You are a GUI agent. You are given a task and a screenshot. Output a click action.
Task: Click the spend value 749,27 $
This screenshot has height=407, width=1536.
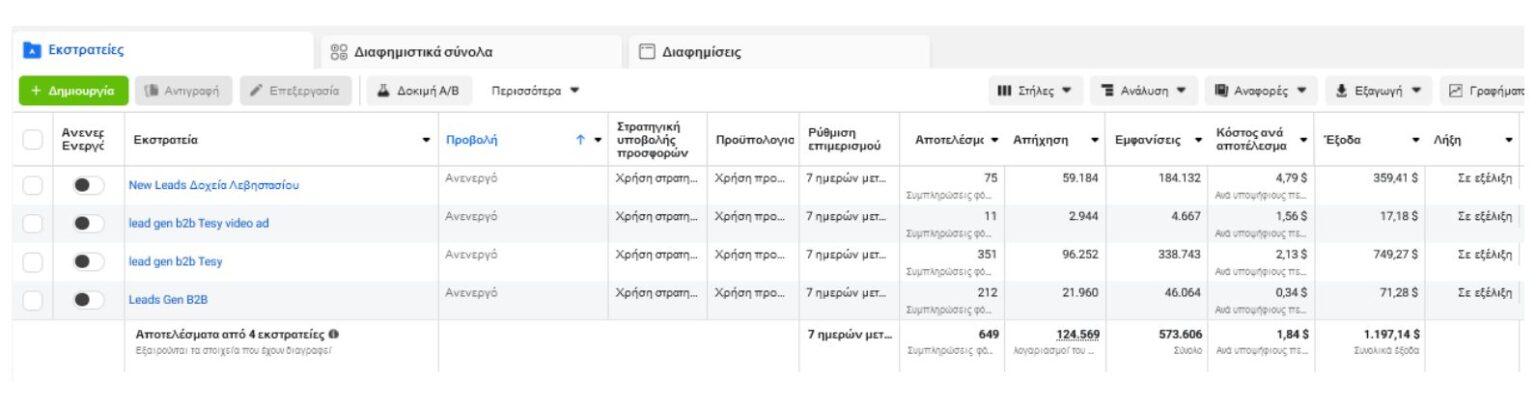1395,255
